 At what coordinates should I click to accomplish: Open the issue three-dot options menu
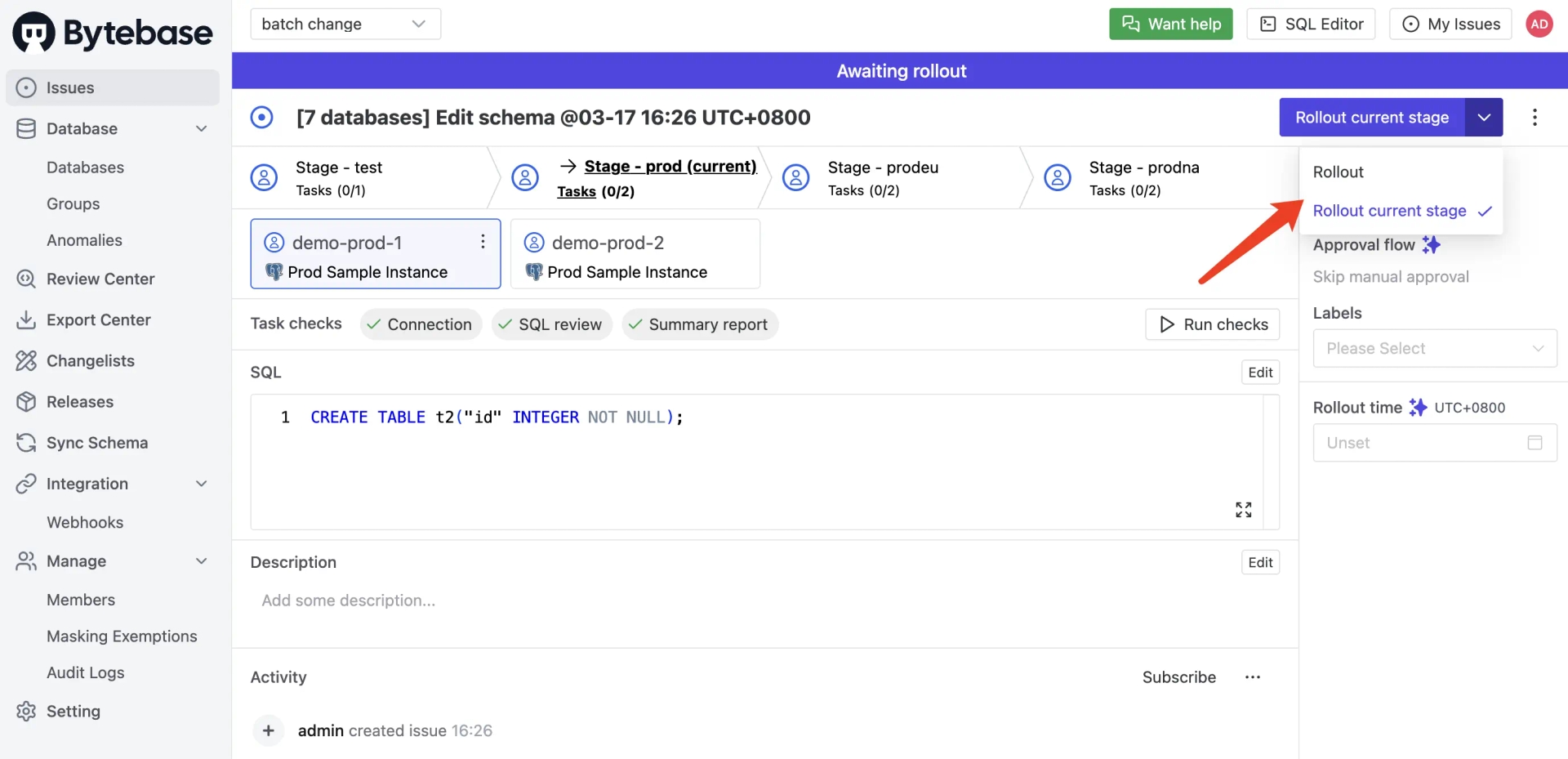tap(1535, 118)
